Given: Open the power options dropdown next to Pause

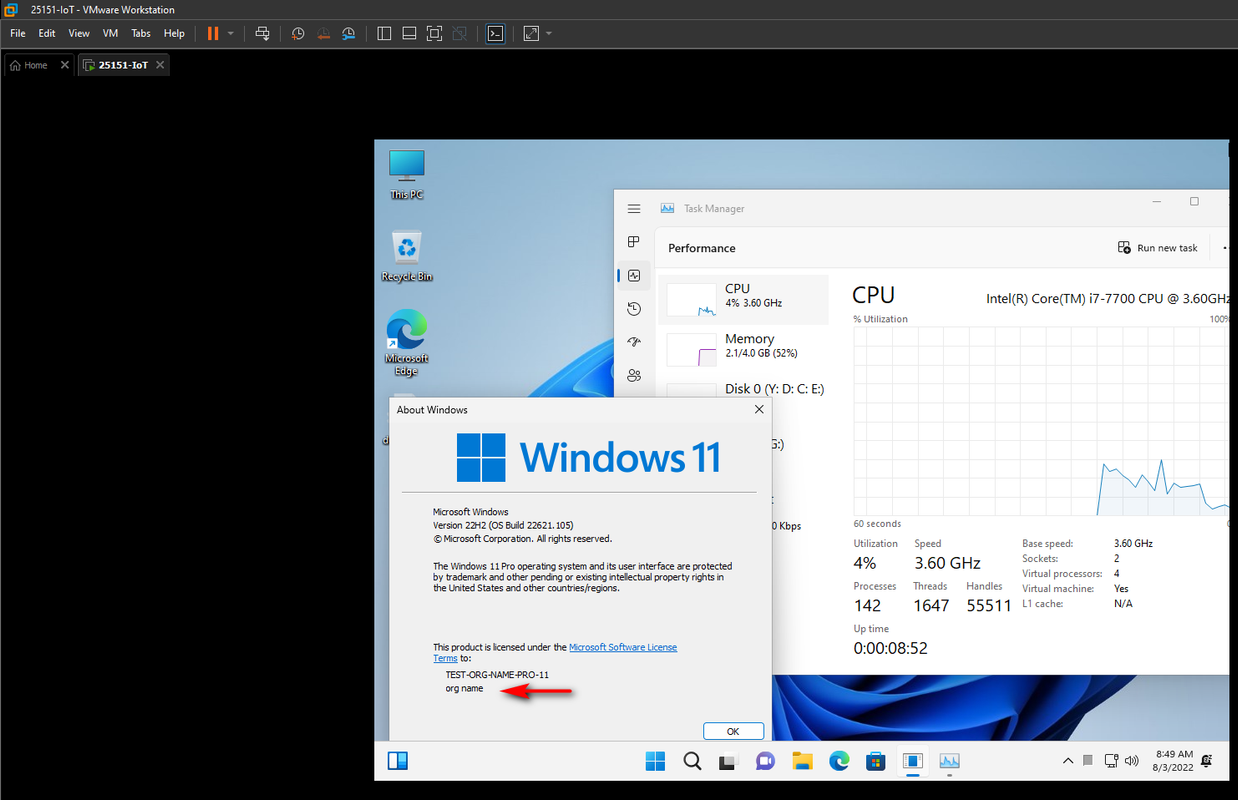Looking at the screenshot, I should [231, 33].
